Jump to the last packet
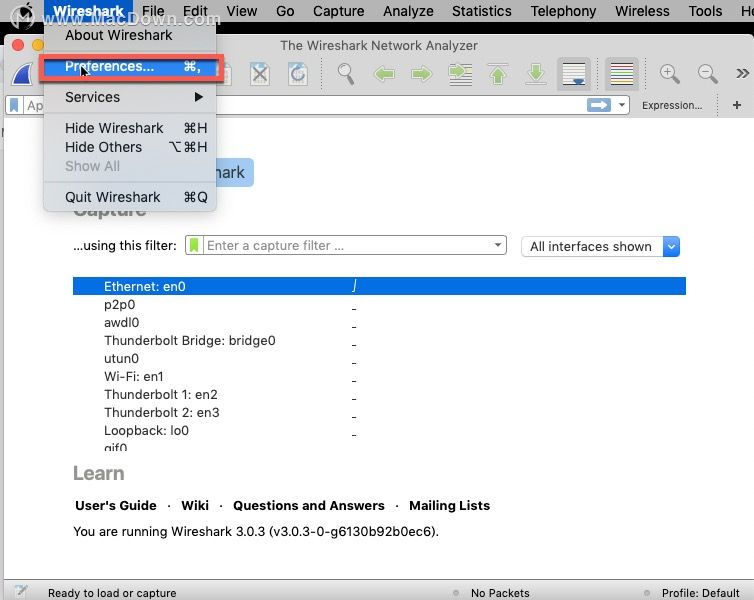This screenshot has height=600, width=754. 536,74
